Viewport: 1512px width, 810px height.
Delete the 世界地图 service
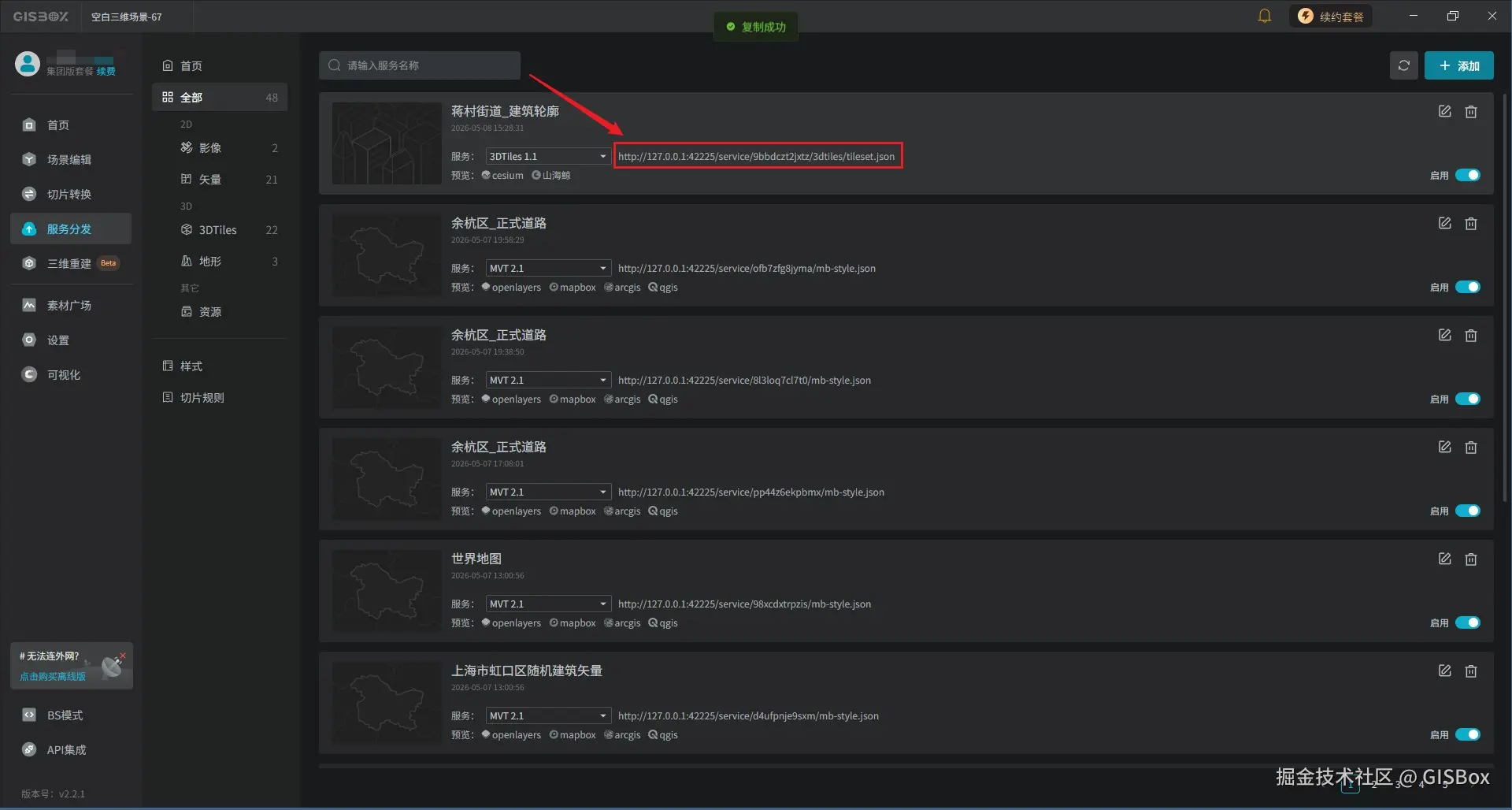pyautogui.click(x=1470, y=559)
